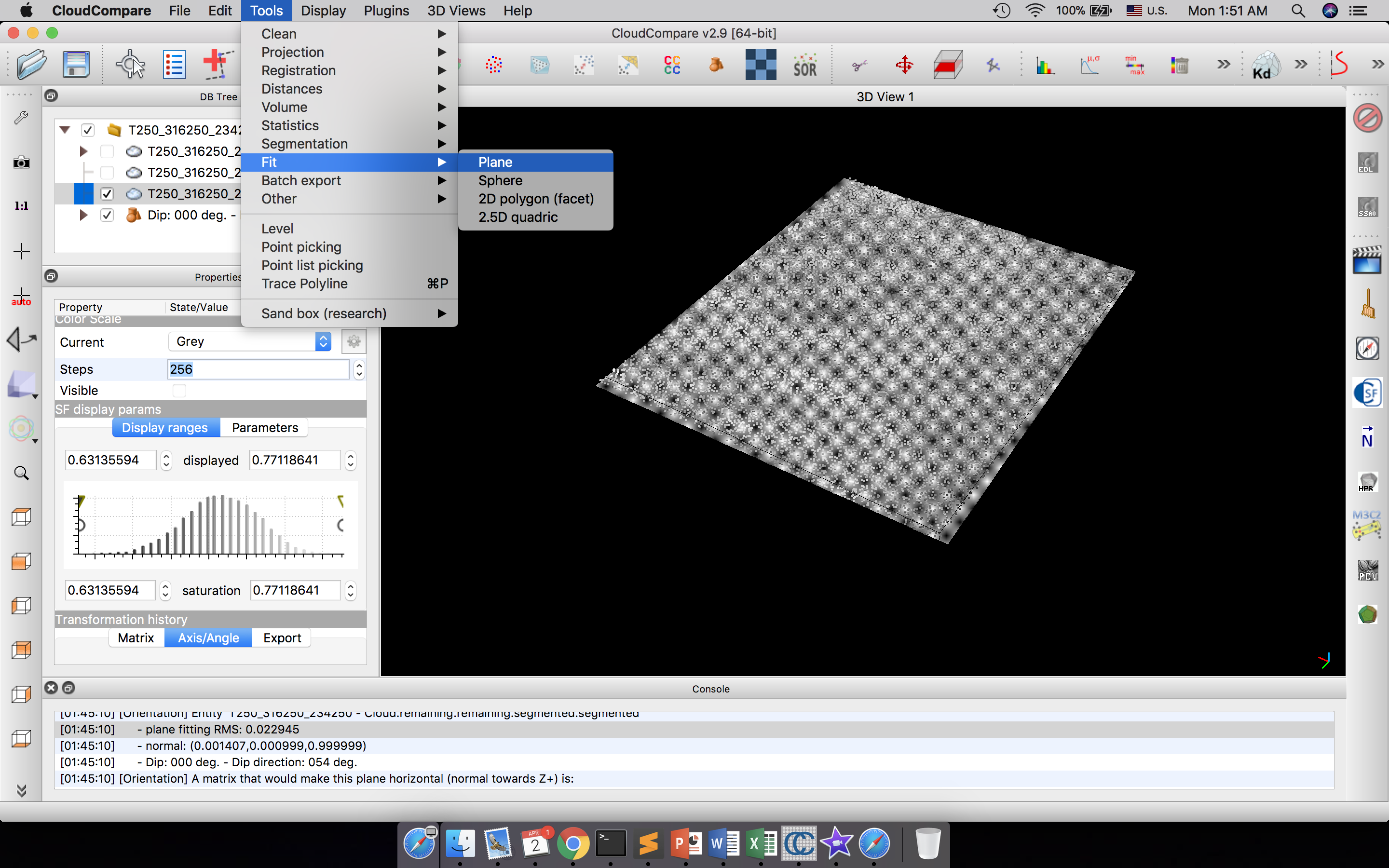Select Plane from the Fit submenu
1389x868 pixels.
(x=495, y=163)
